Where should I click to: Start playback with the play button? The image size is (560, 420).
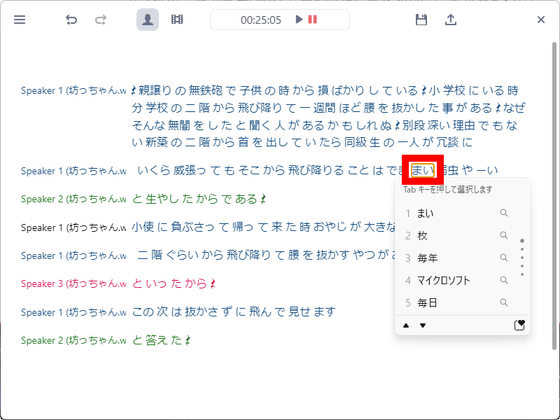[x=299, y=19]
